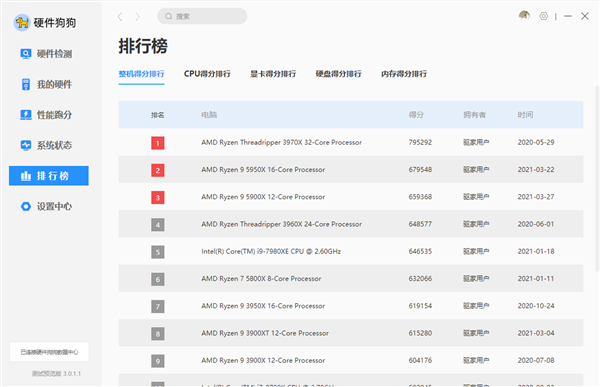Click the score 679548

(420, 170)
